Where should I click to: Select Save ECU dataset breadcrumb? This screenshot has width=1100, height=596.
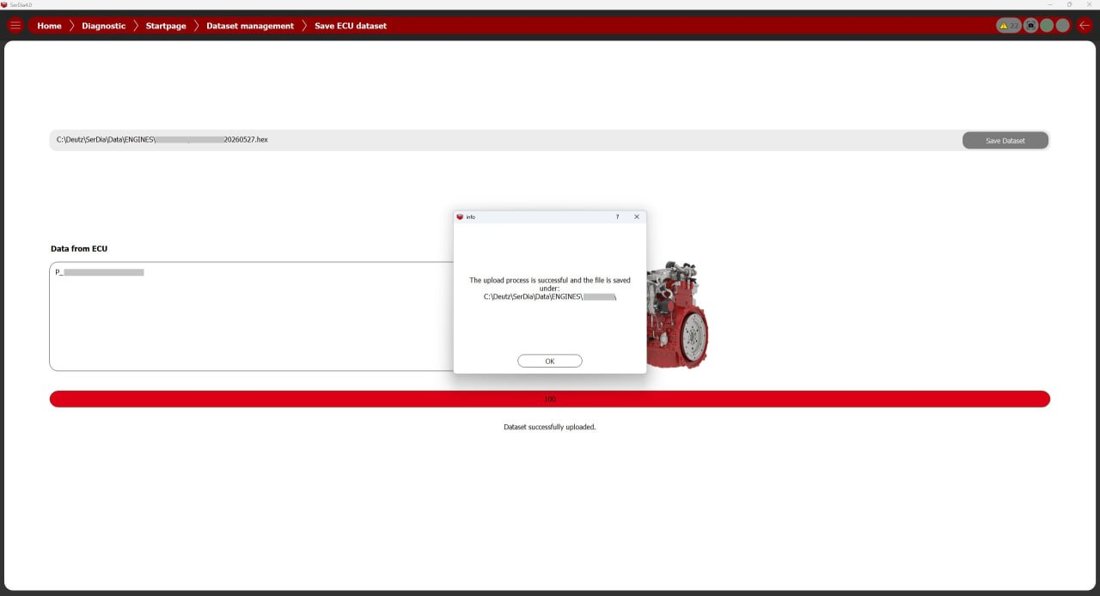350,26
